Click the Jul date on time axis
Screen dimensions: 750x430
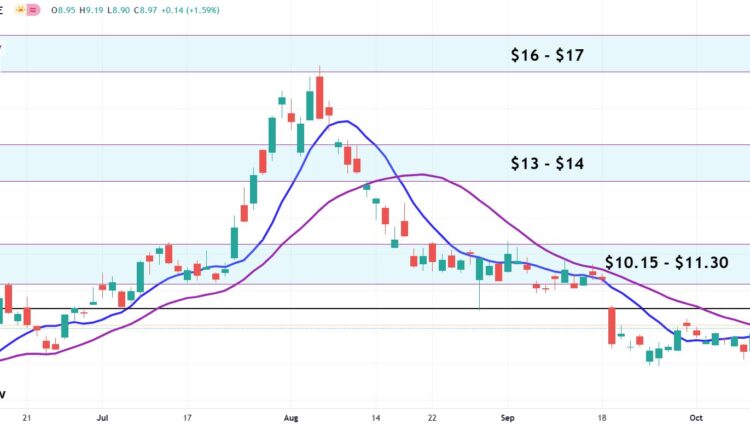(x=101, y=417)
